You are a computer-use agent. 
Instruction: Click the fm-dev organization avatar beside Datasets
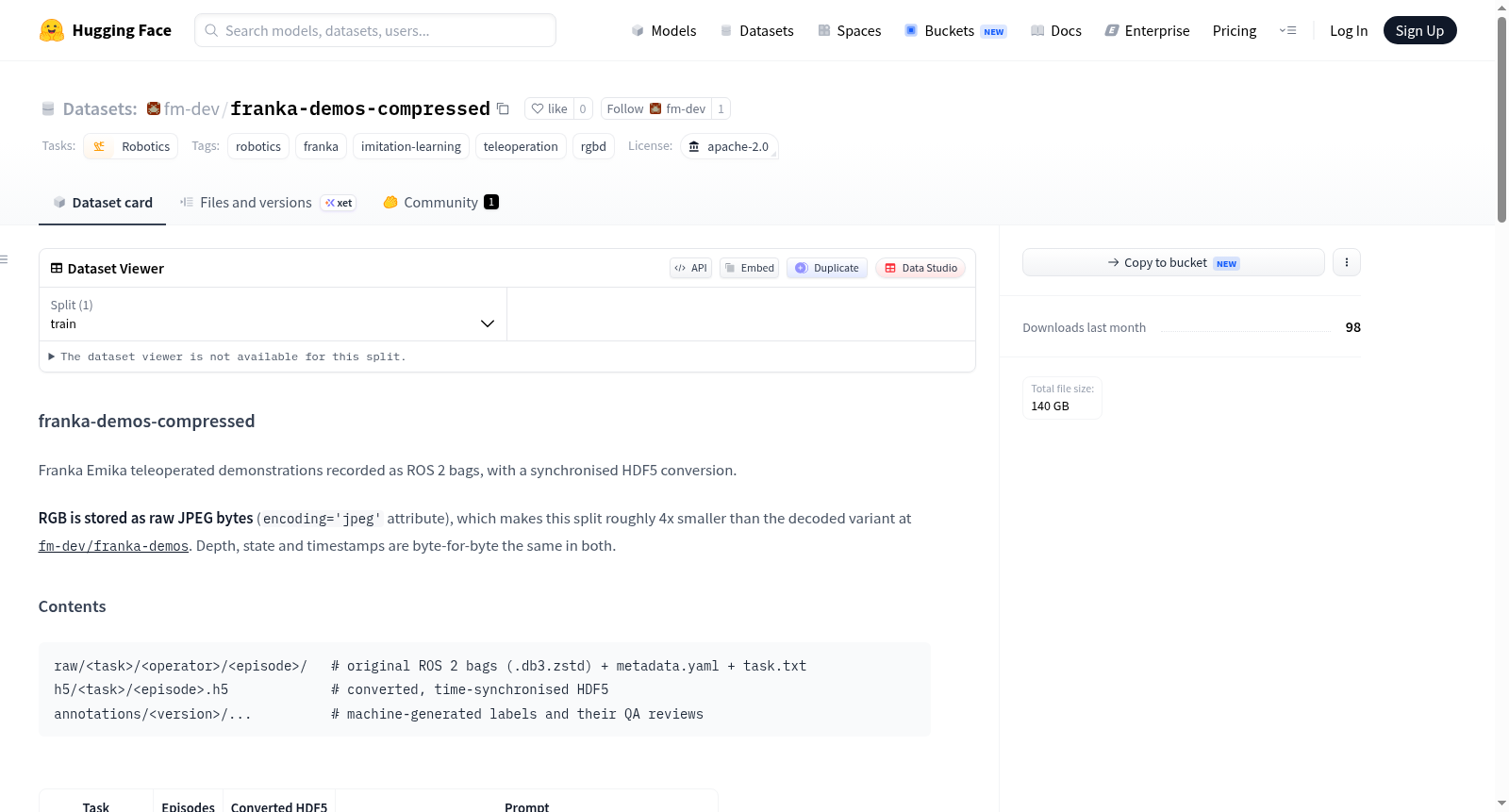click(x=154, y=108)
